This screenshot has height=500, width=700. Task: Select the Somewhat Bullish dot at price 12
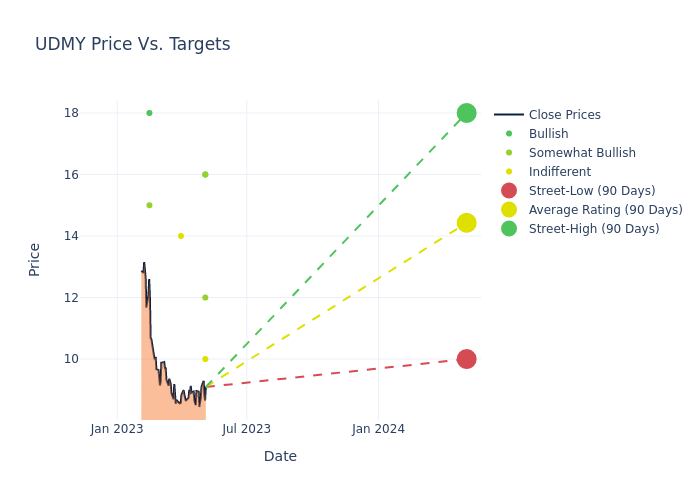205,298
